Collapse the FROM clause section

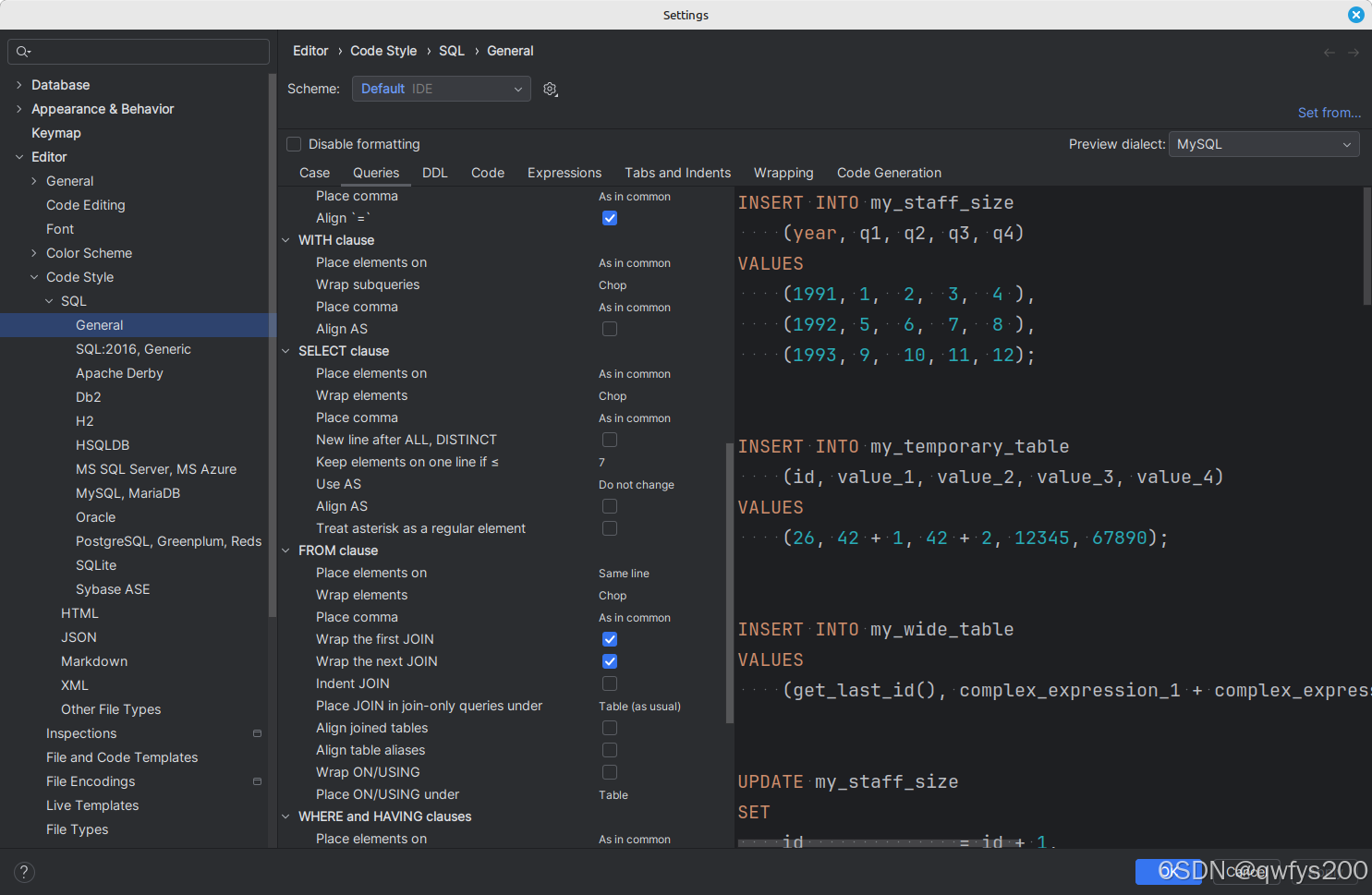click(285, 550)
